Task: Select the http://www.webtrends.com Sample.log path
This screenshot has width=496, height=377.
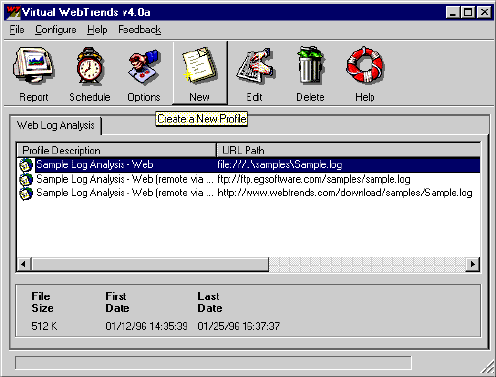Action: click(345, 193)
